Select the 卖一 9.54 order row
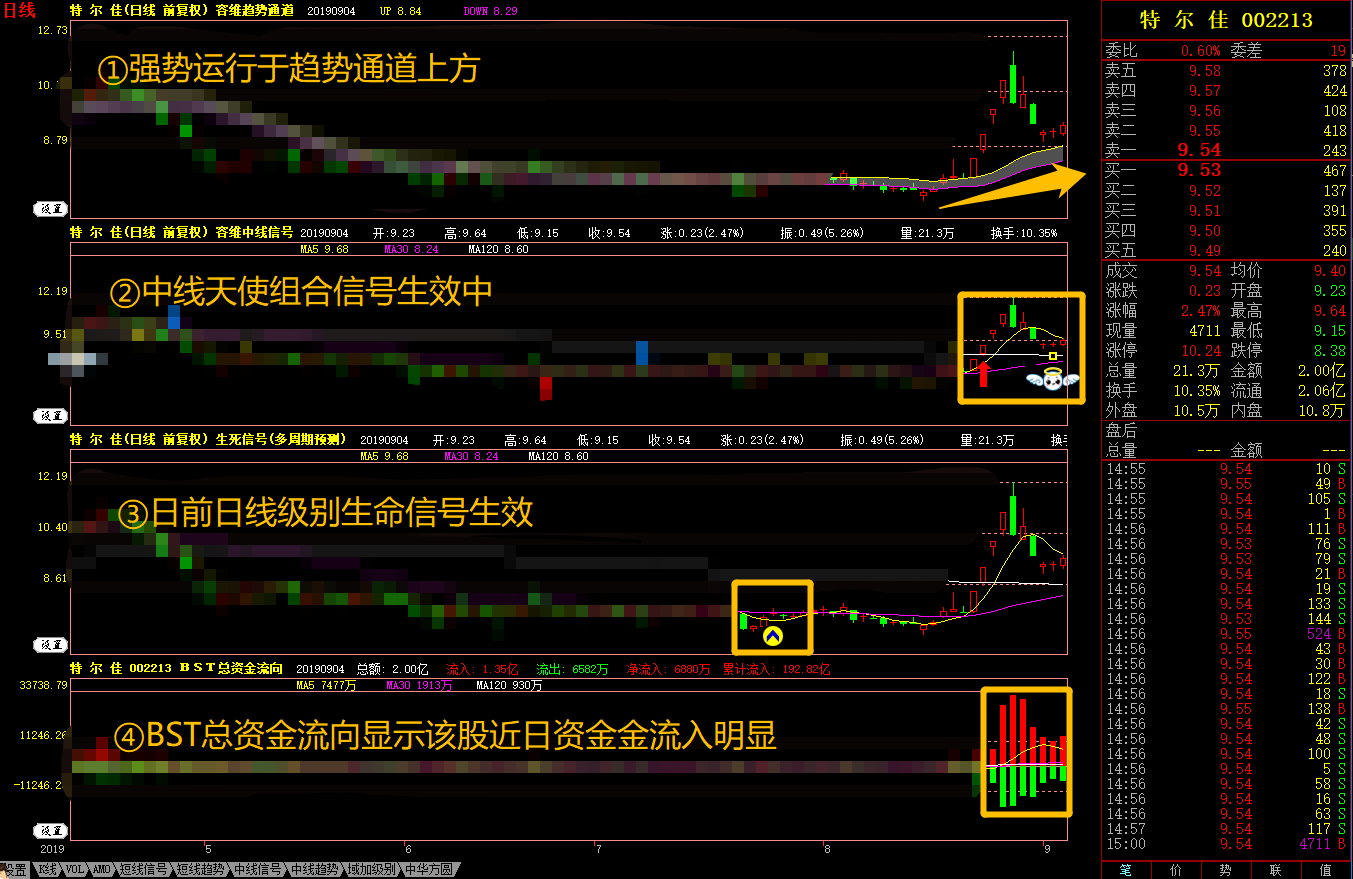 tap(1226, 150)
